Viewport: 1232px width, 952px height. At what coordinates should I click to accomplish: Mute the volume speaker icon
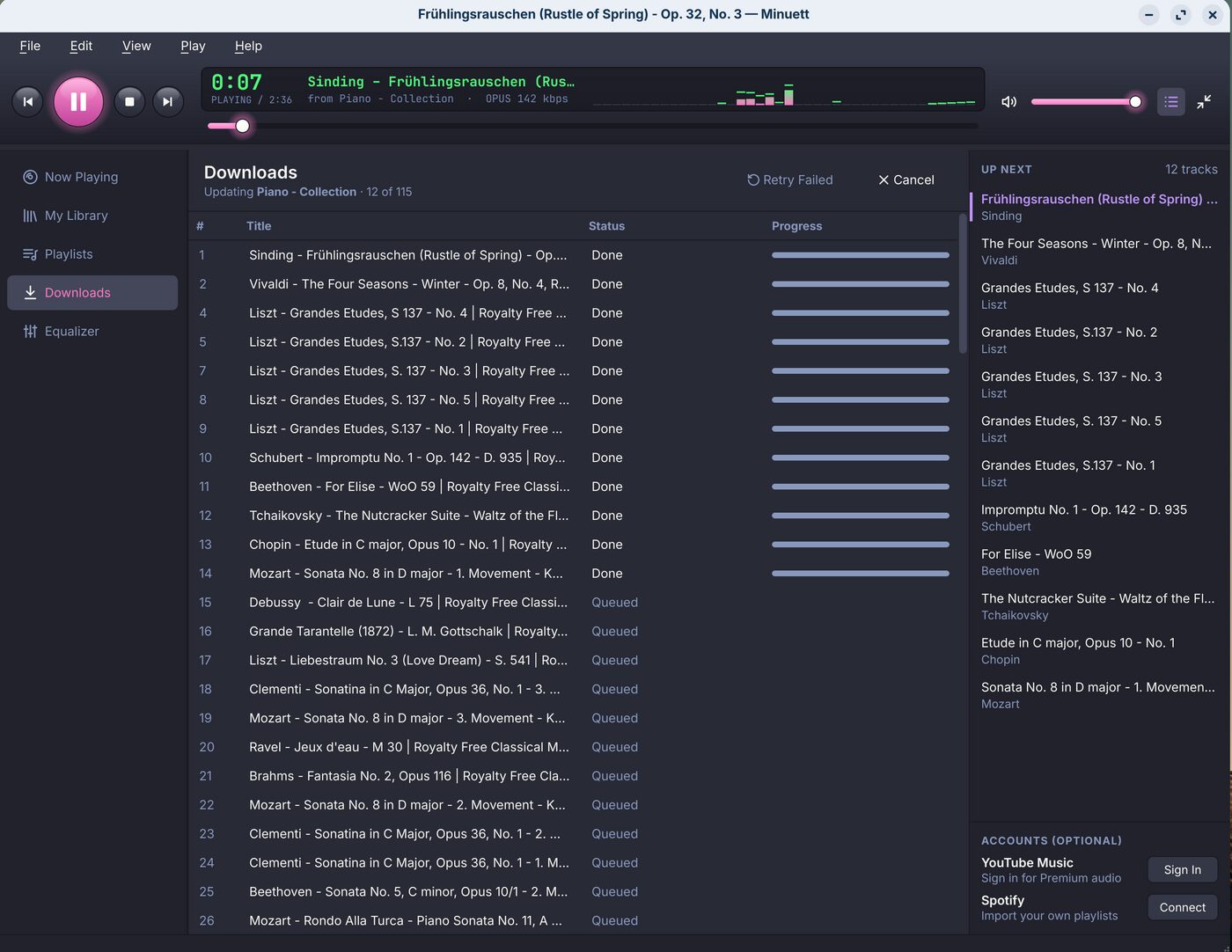coord(1009,102)
